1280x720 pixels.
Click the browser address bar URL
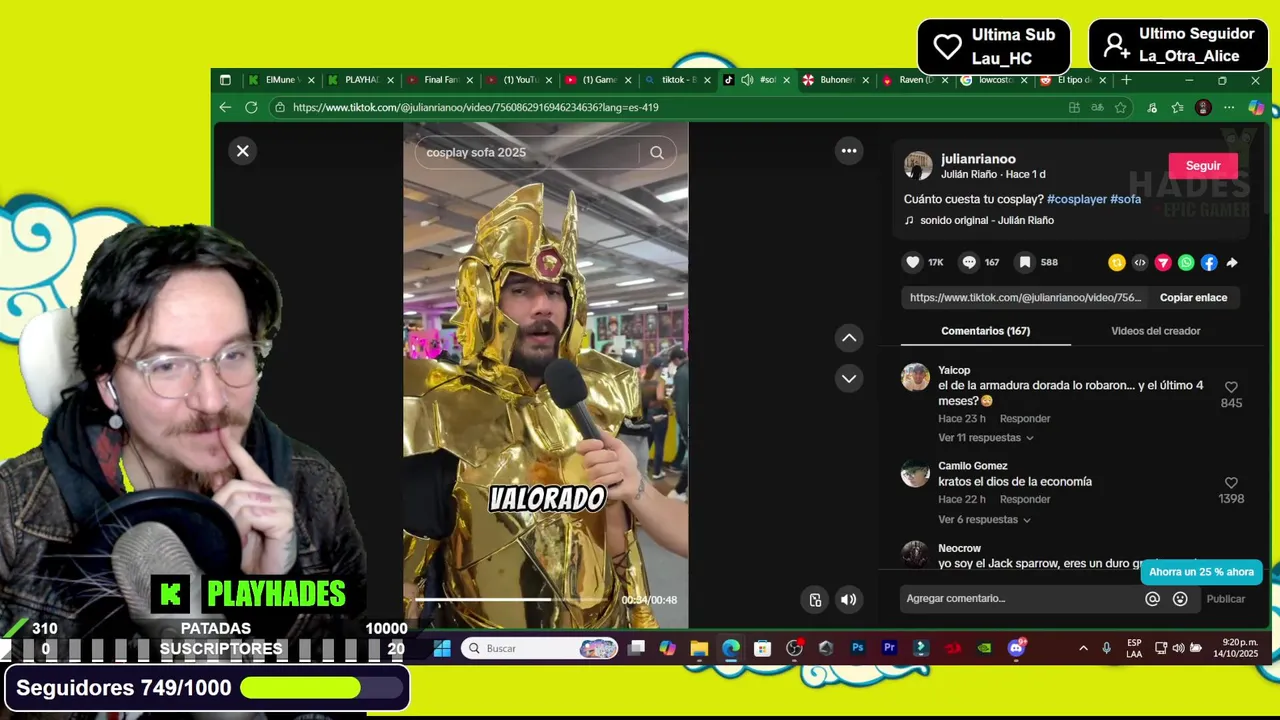click(x=475, y=107)
